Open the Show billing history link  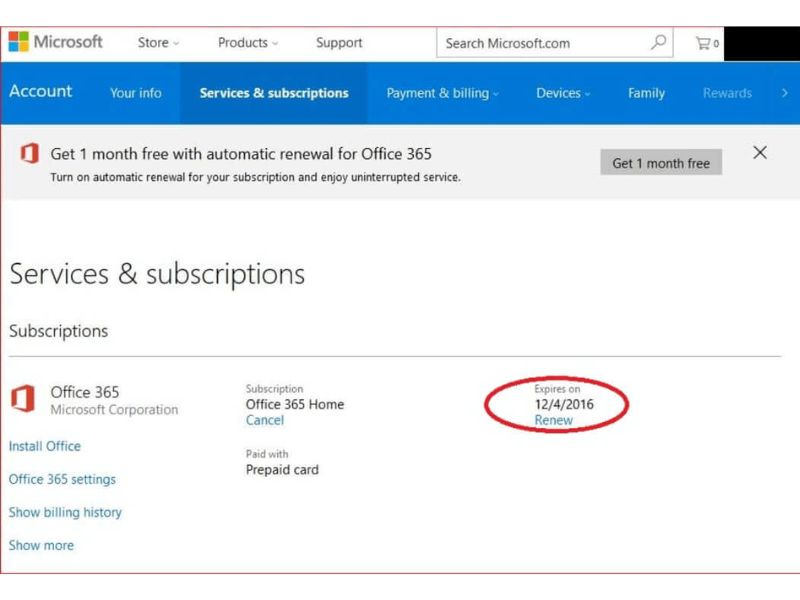click(65, 512)
